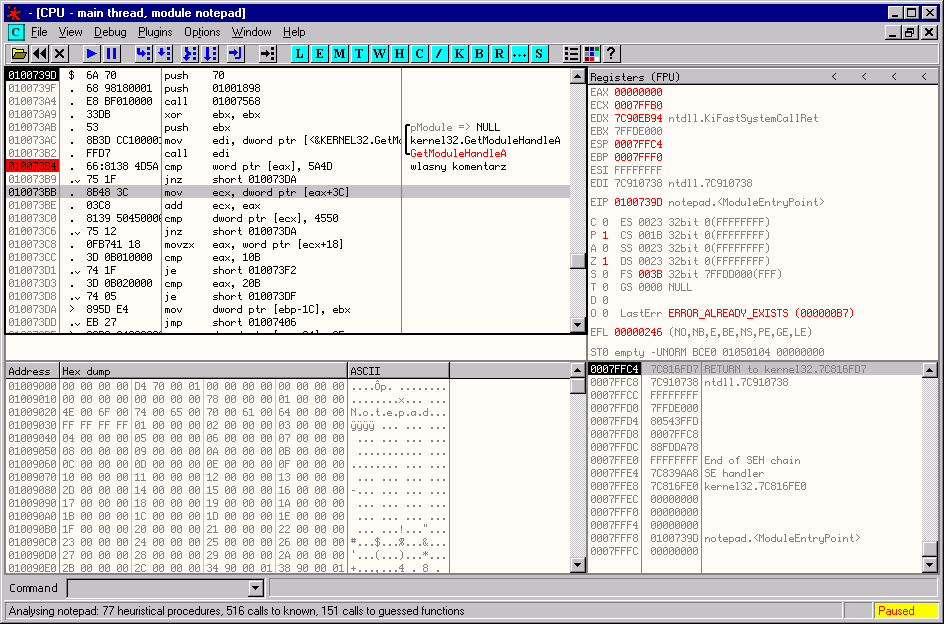This screenshot has height=624, width=944.
Task: Click the Z flag value
Action: coord(605,261)
